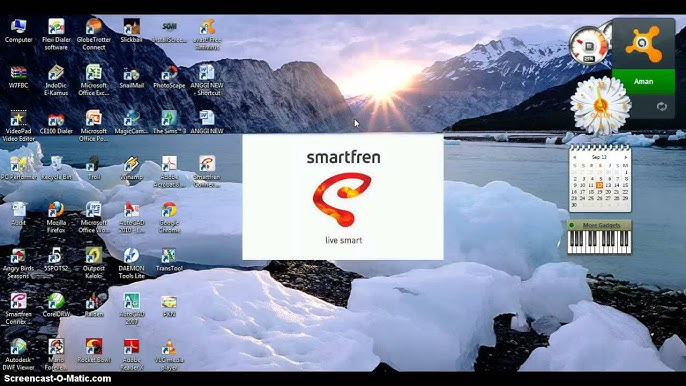Open GlobeTrotter Connect shortcut
This screenshot has width=686, height=386.
(94, 34)
